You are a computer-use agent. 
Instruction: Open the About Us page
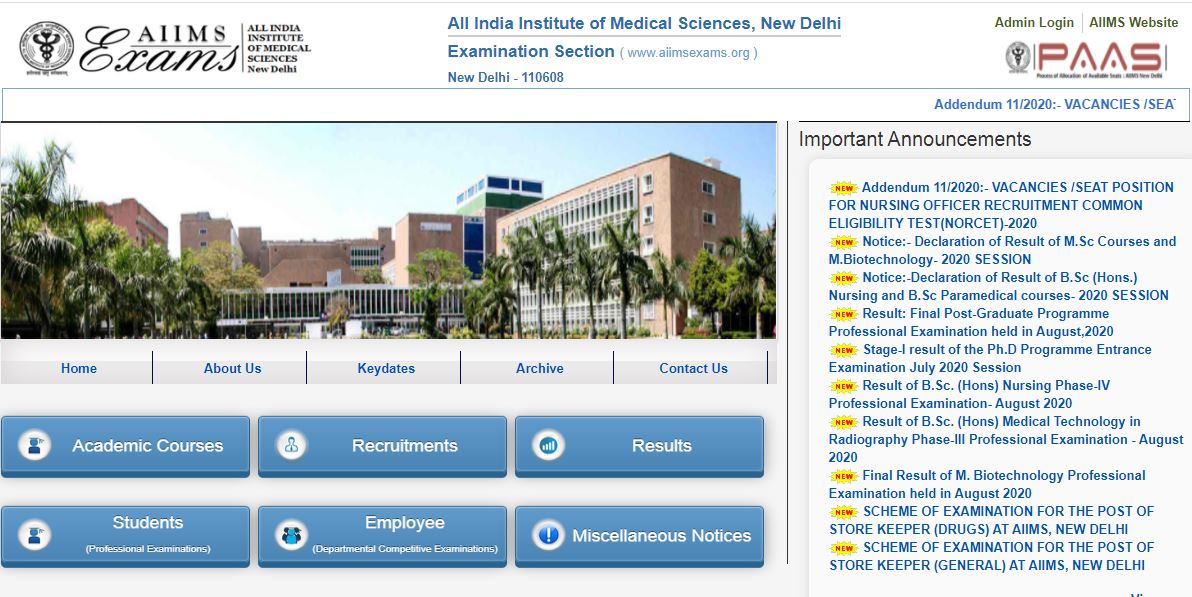[233, 368]
